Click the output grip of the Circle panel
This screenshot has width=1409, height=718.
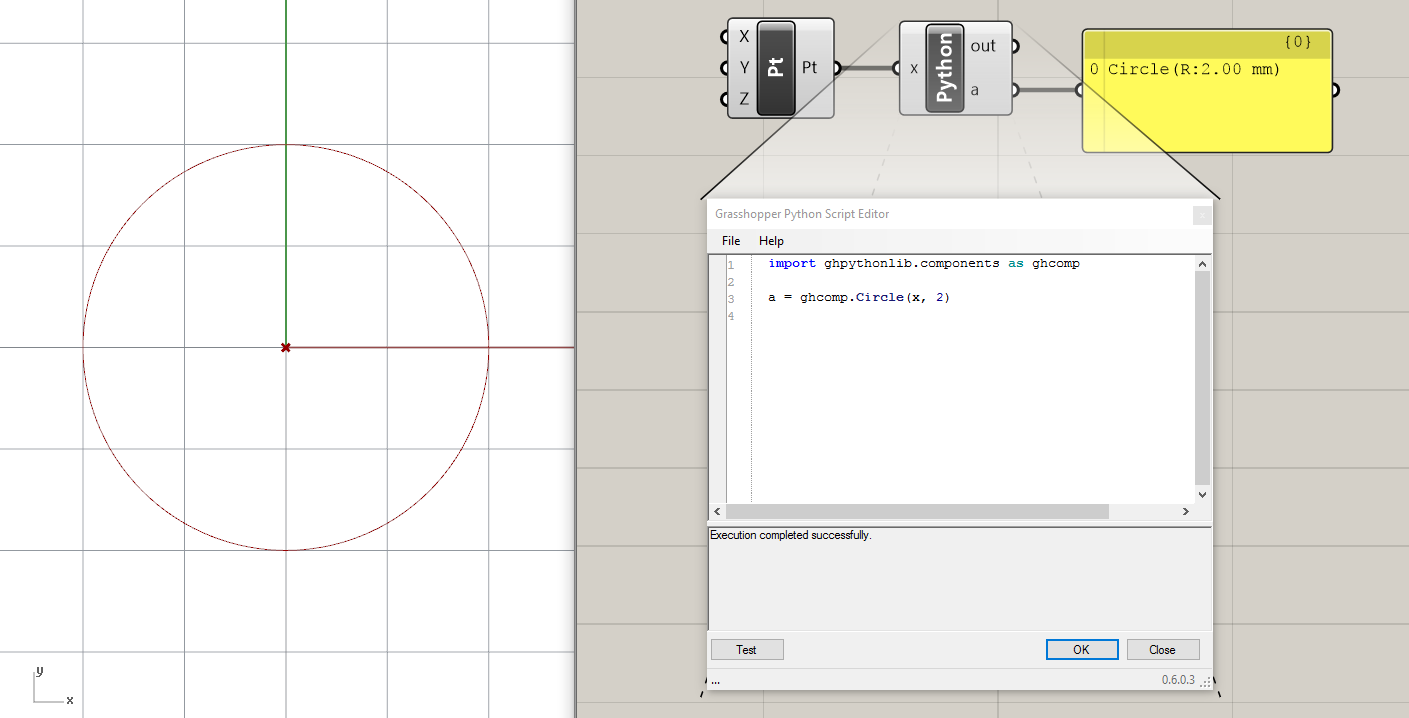click(x=1334, y=89)
